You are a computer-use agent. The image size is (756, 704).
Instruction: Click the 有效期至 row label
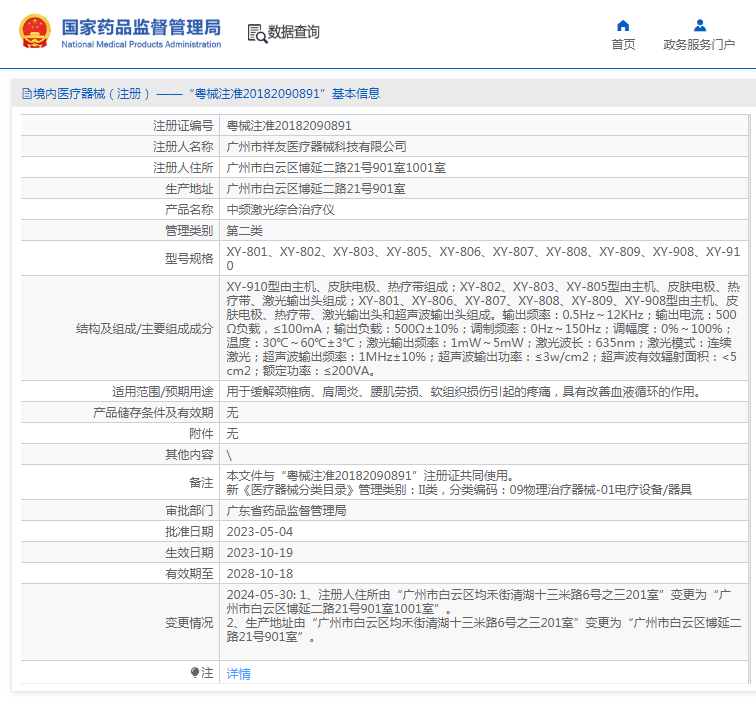pyautogui.click(x=189, y=574)
